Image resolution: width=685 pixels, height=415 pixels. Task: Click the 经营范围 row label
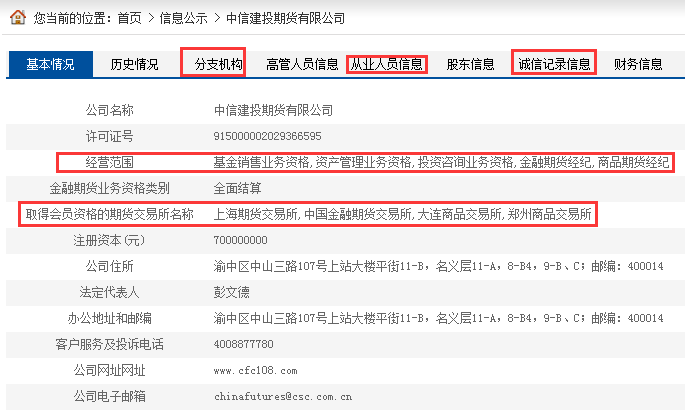[x=109, y=163]
